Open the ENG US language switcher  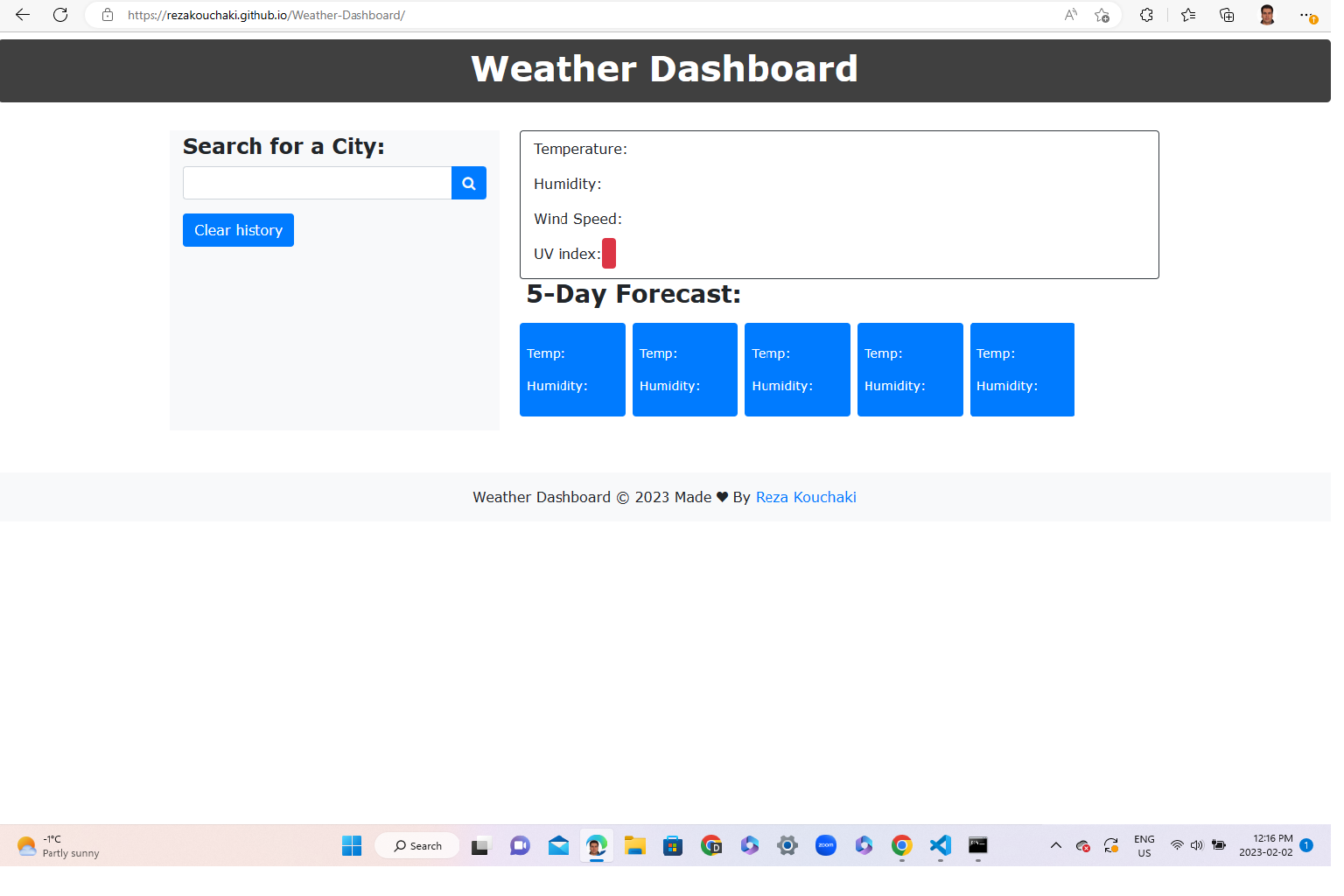click(1144, 845)
